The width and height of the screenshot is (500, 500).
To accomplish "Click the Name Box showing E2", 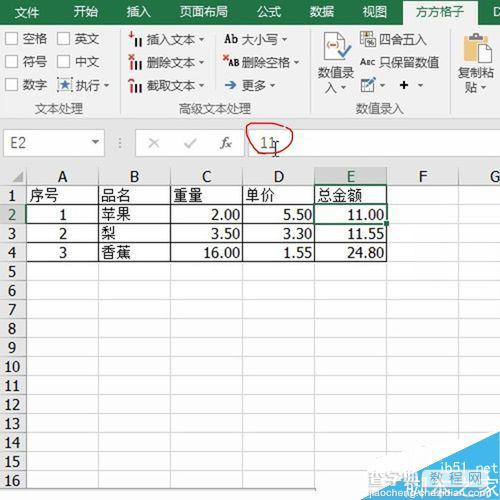I will pos(54,143).
